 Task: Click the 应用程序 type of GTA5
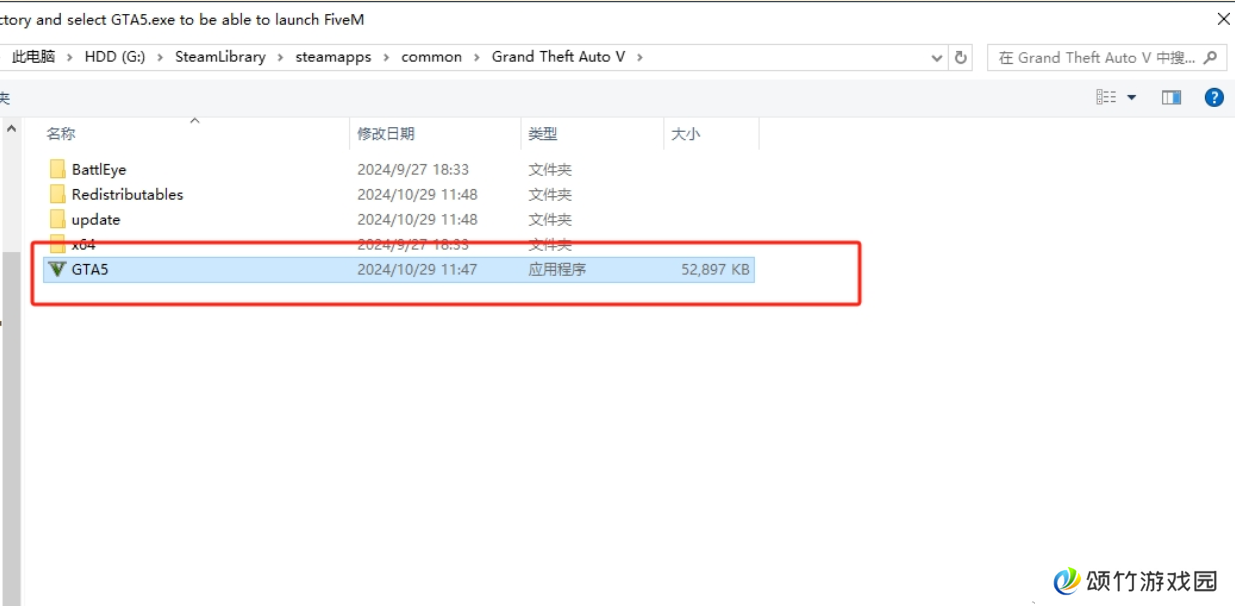(557, 269)
